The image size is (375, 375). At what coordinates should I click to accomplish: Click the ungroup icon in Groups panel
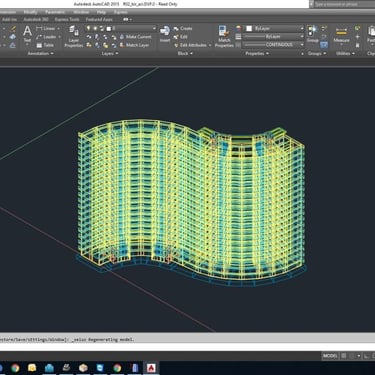[324, 29]
